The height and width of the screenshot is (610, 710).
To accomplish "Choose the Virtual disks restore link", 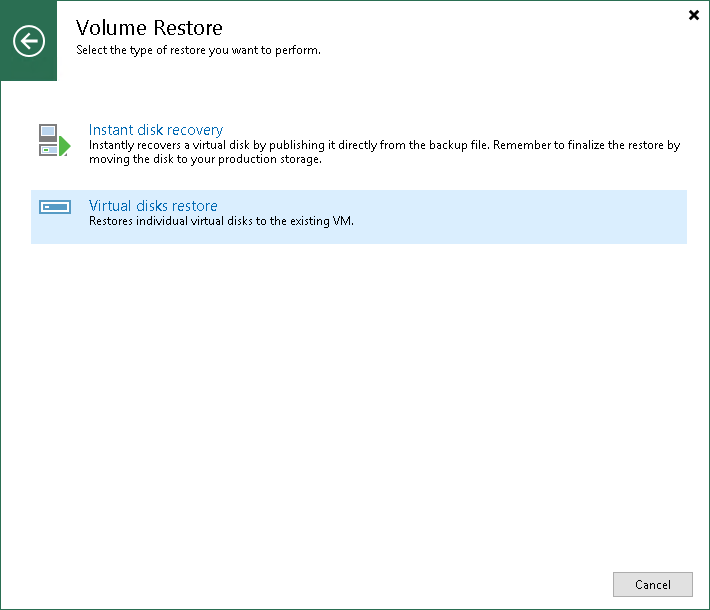I will coord(153,206).
